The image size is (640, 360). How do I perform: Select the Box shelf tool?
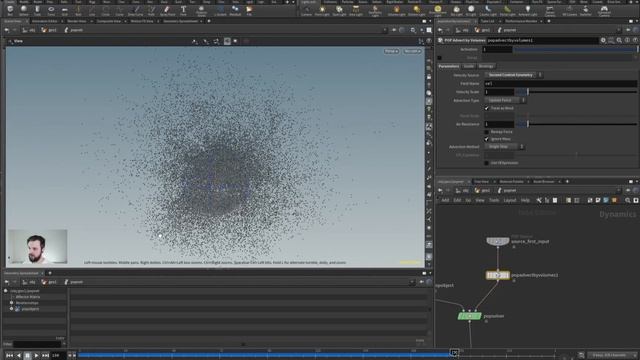click(10, 10)
